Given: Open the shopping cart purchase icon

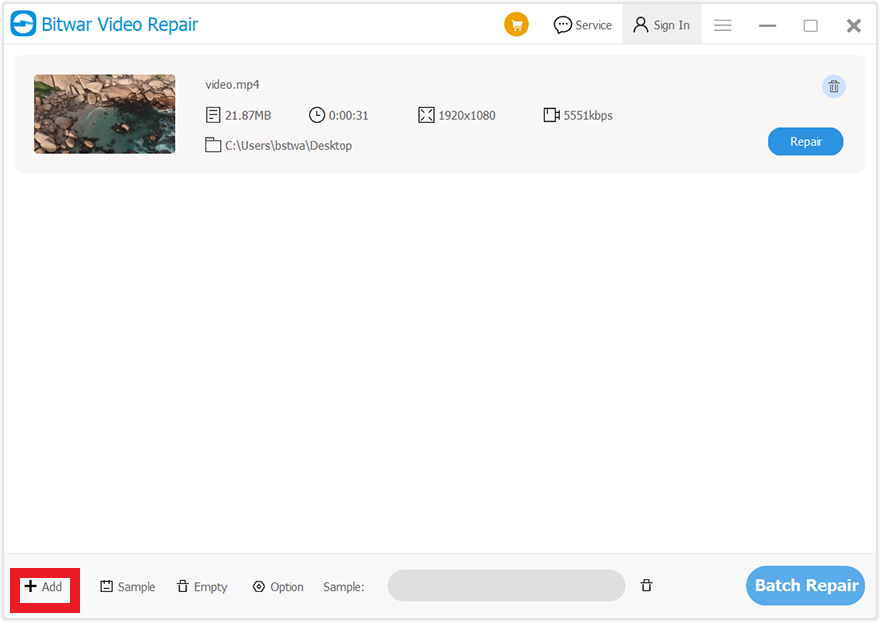Looking at the screenshot, I should tap(516, 25).
